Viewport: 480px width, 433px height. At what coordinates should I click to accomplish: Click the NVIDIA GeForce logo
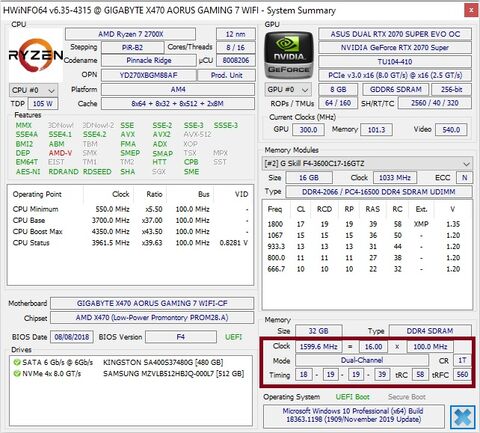click(x=289, y=55)
